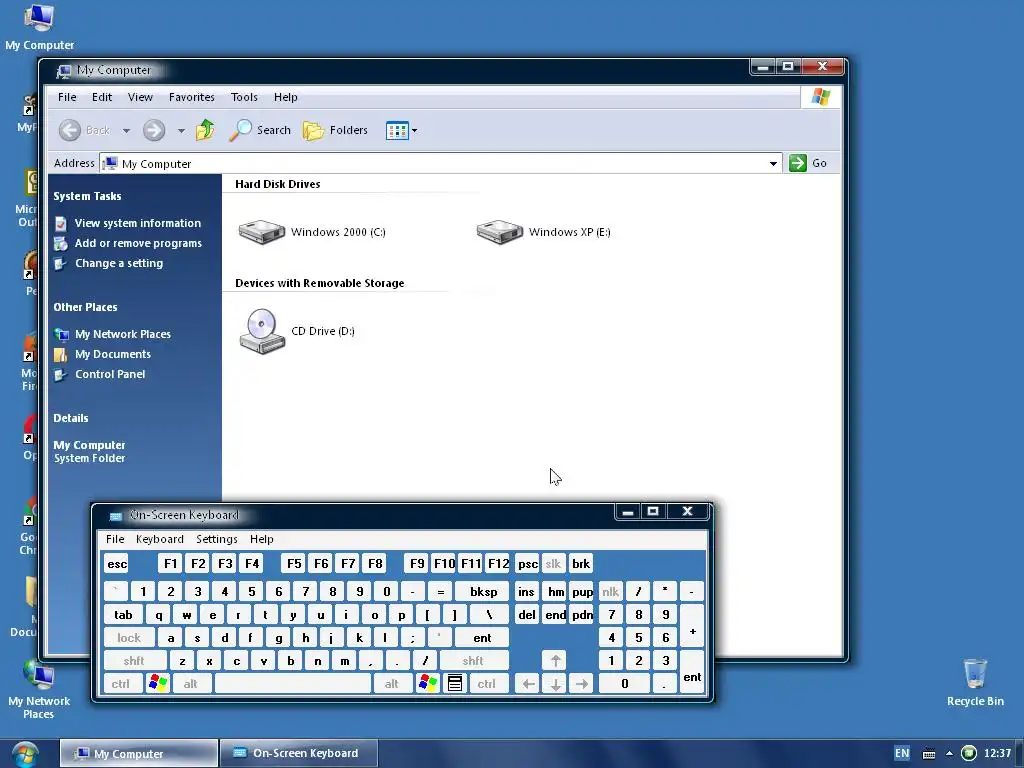Click the esc key on keyboard

[x=117, y=564]
